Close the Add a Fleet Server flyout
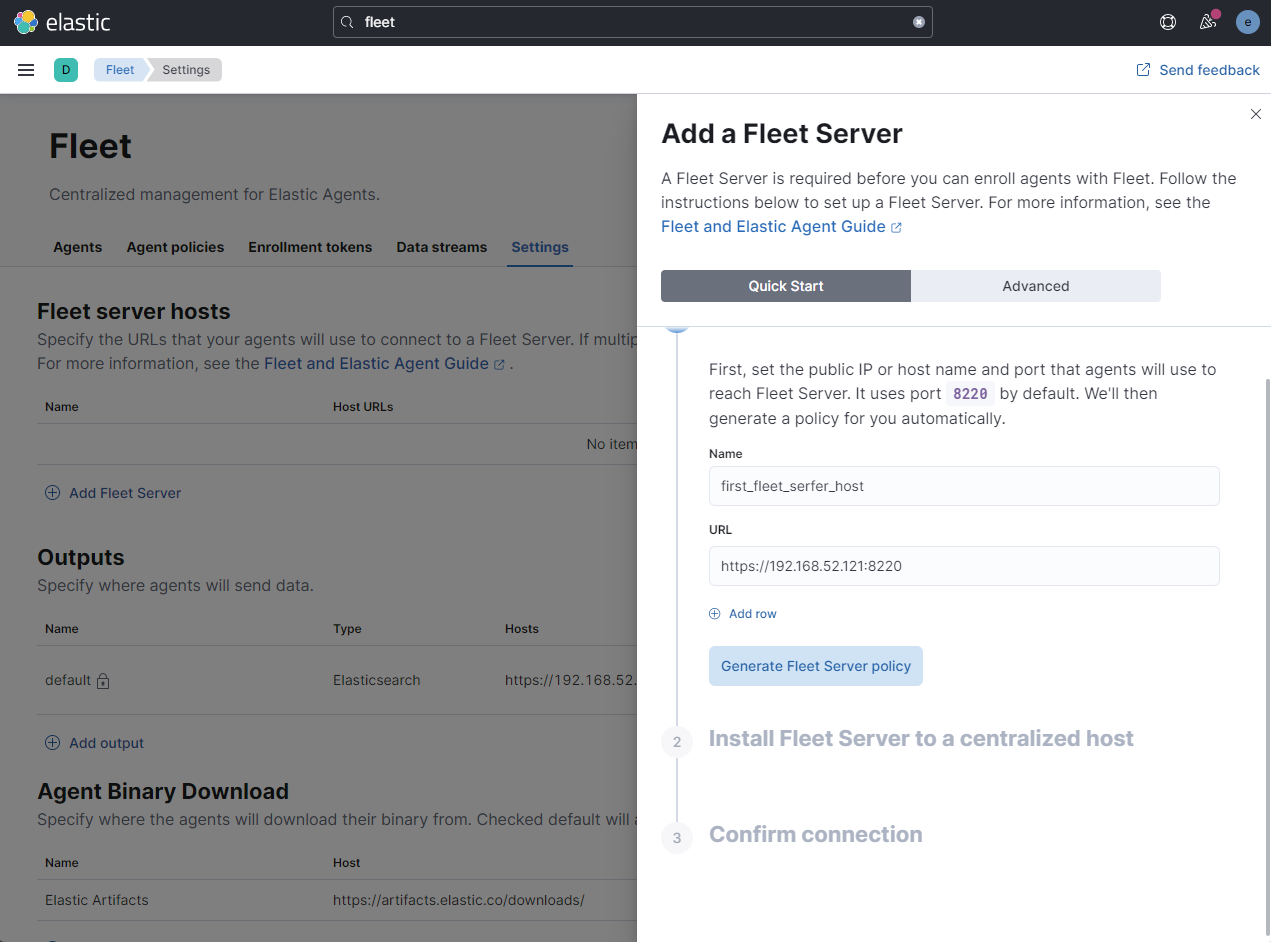Screen dimensions: 1271x942 (x=1255, y=114)
